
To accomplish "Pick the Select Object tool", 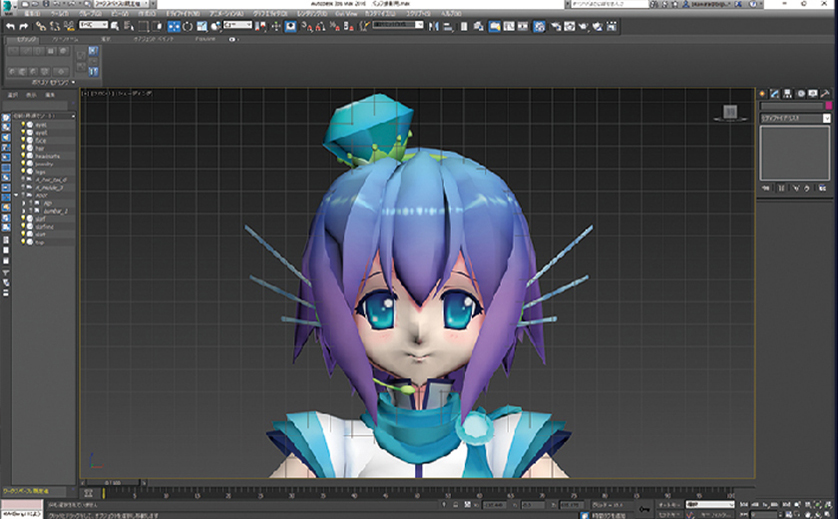I will (115, 26).
